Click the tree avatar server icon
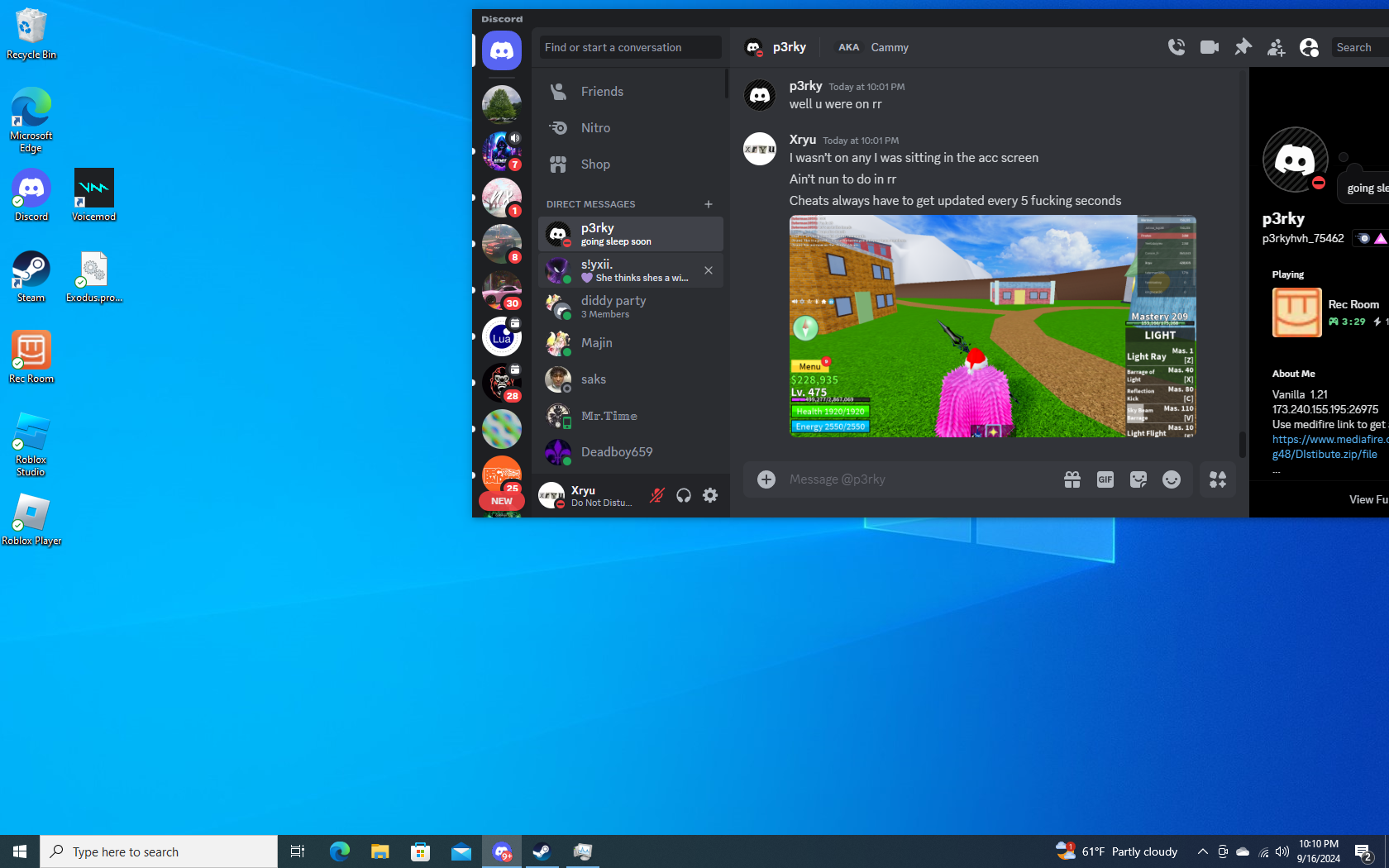This screenshot has width=1389, height=868. click(x=502, y=105)
